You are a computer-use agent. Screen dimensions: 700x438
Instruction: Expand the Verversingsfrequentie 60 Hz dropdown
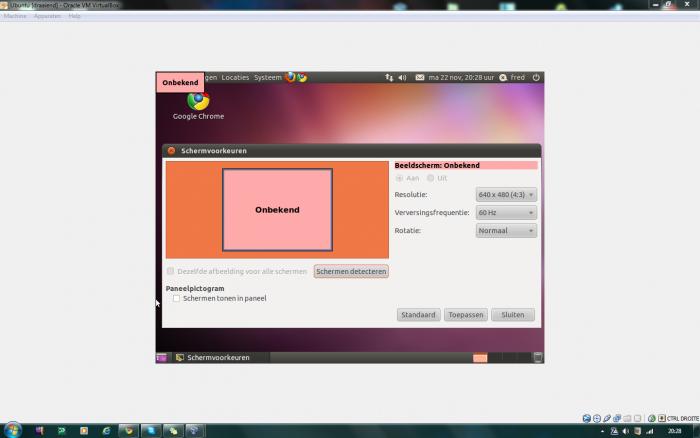[506, 213]
